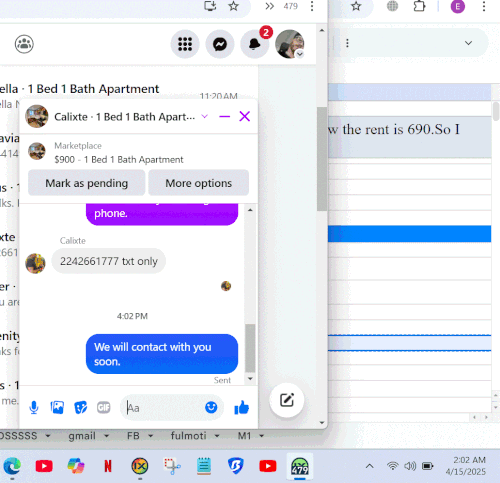This screenshot has width=500, height=483.
Task: Open Messenger from the top bar
Action: pos(220,44)
